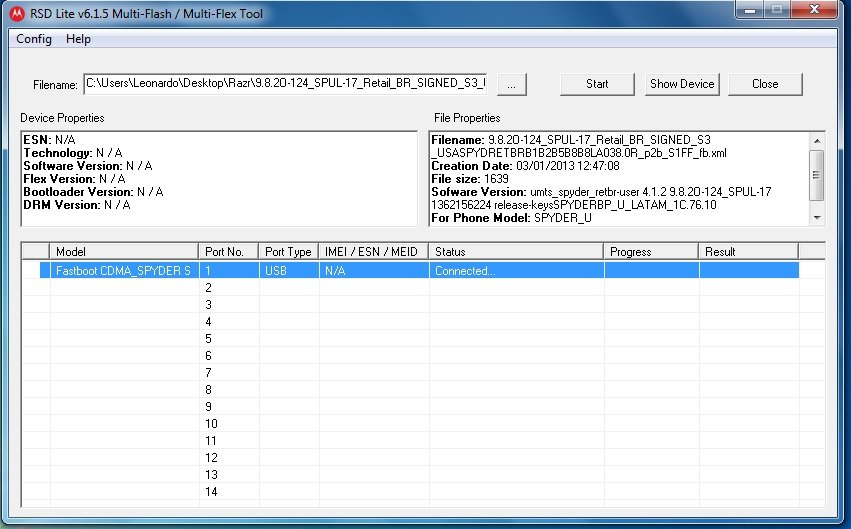Open the Config menu

tap(34, 39)
